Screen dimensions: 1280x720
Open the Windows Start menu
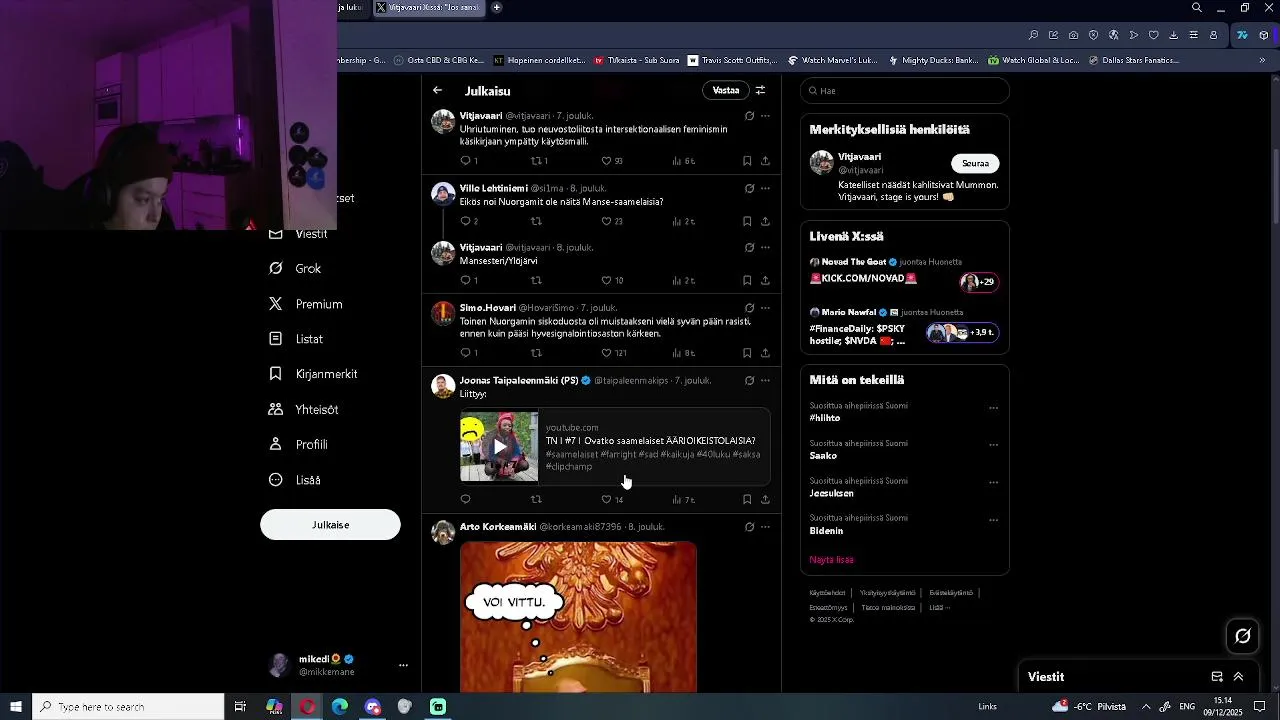(x=16, y=707)
